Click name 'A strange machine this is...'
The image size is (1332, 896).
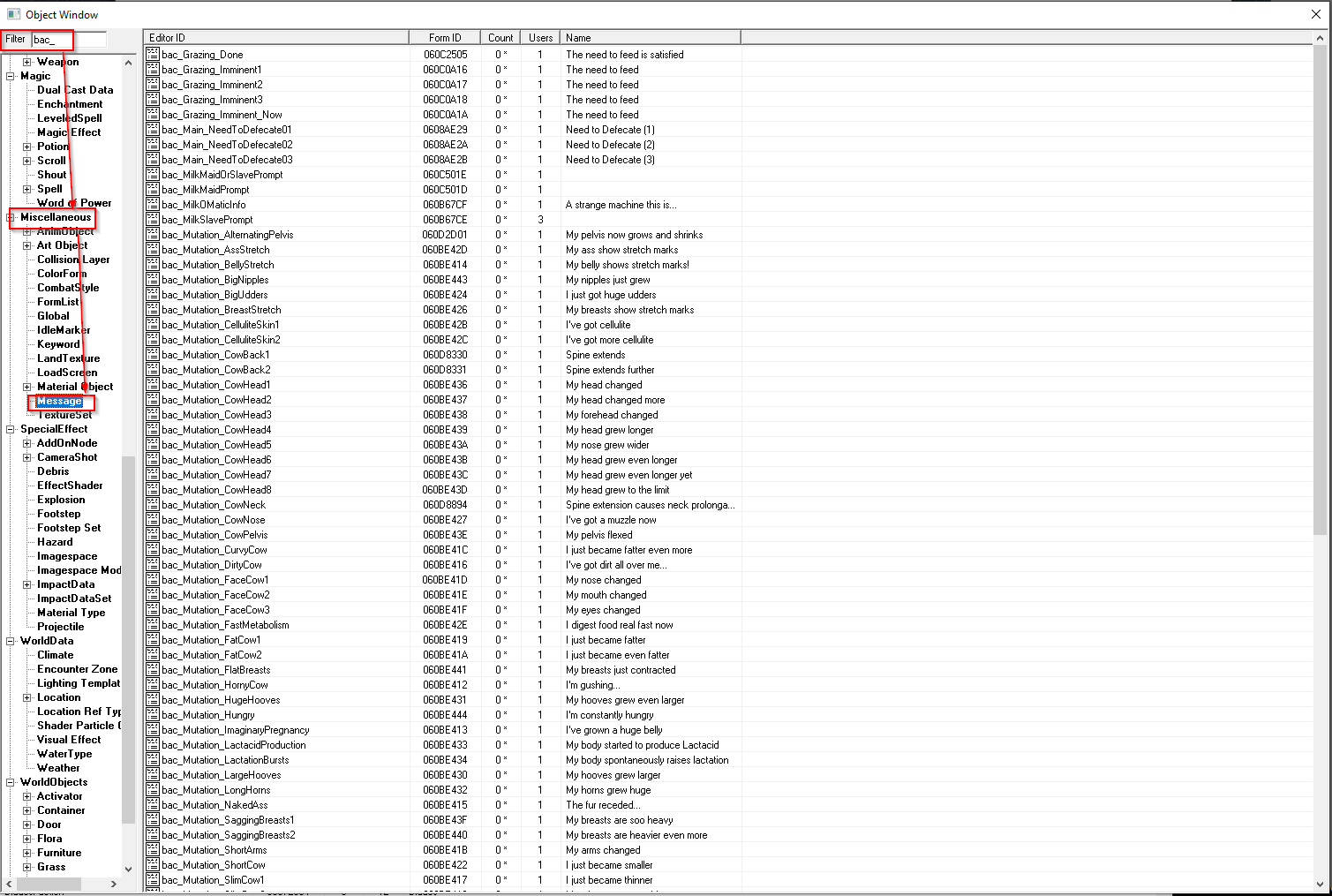[621, 205]
